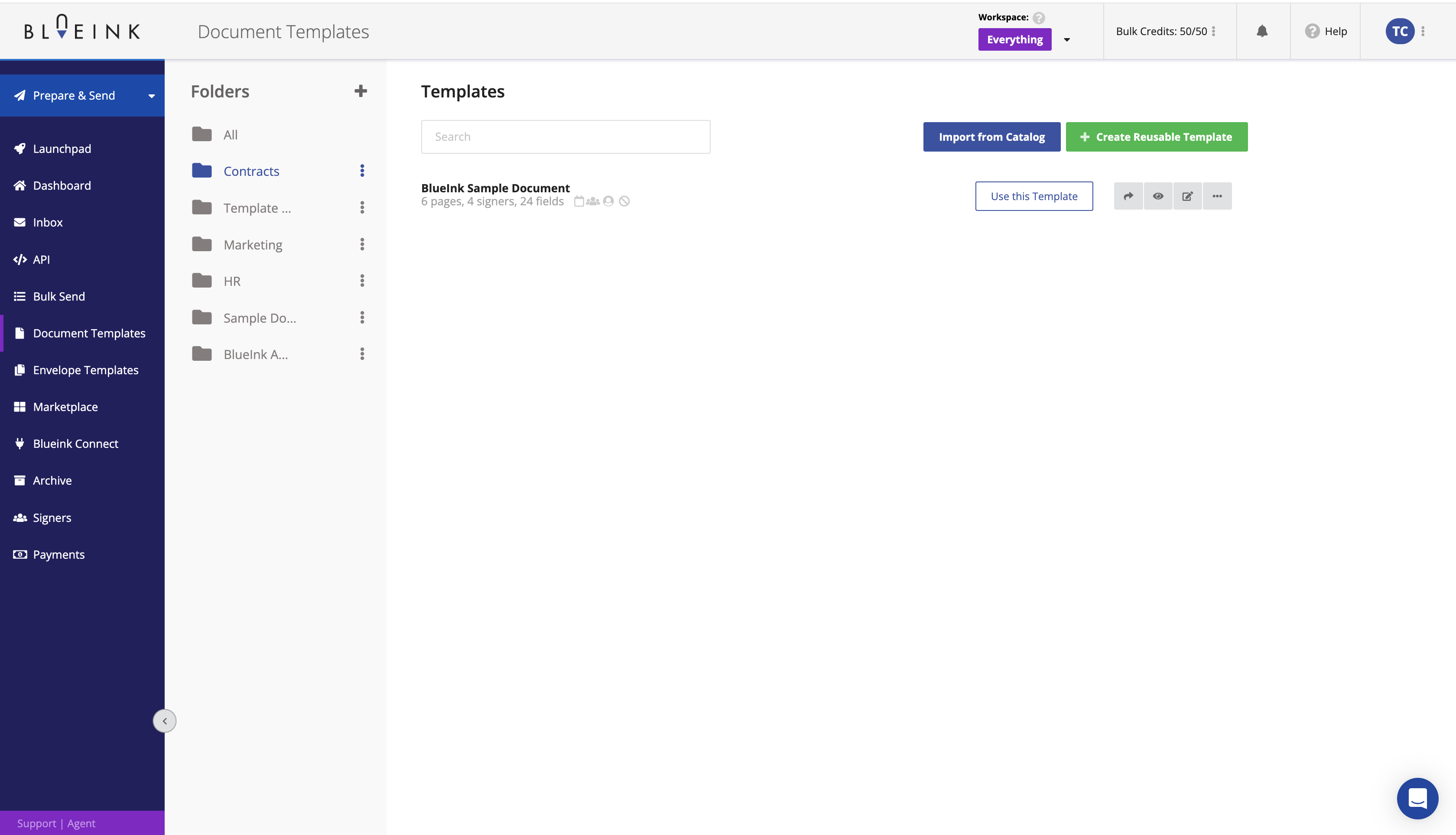Click Use this Template
1456x835 pixels.
1034,196
